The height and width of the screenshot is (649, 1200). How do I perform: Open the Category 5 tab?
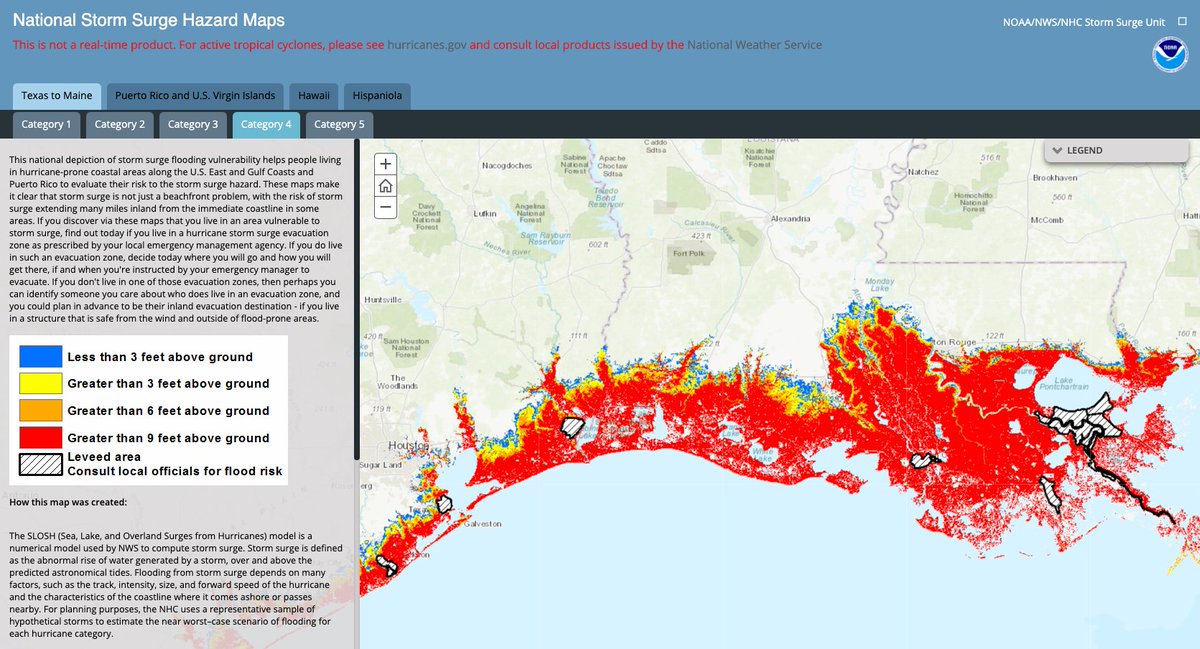pos(338,124)
